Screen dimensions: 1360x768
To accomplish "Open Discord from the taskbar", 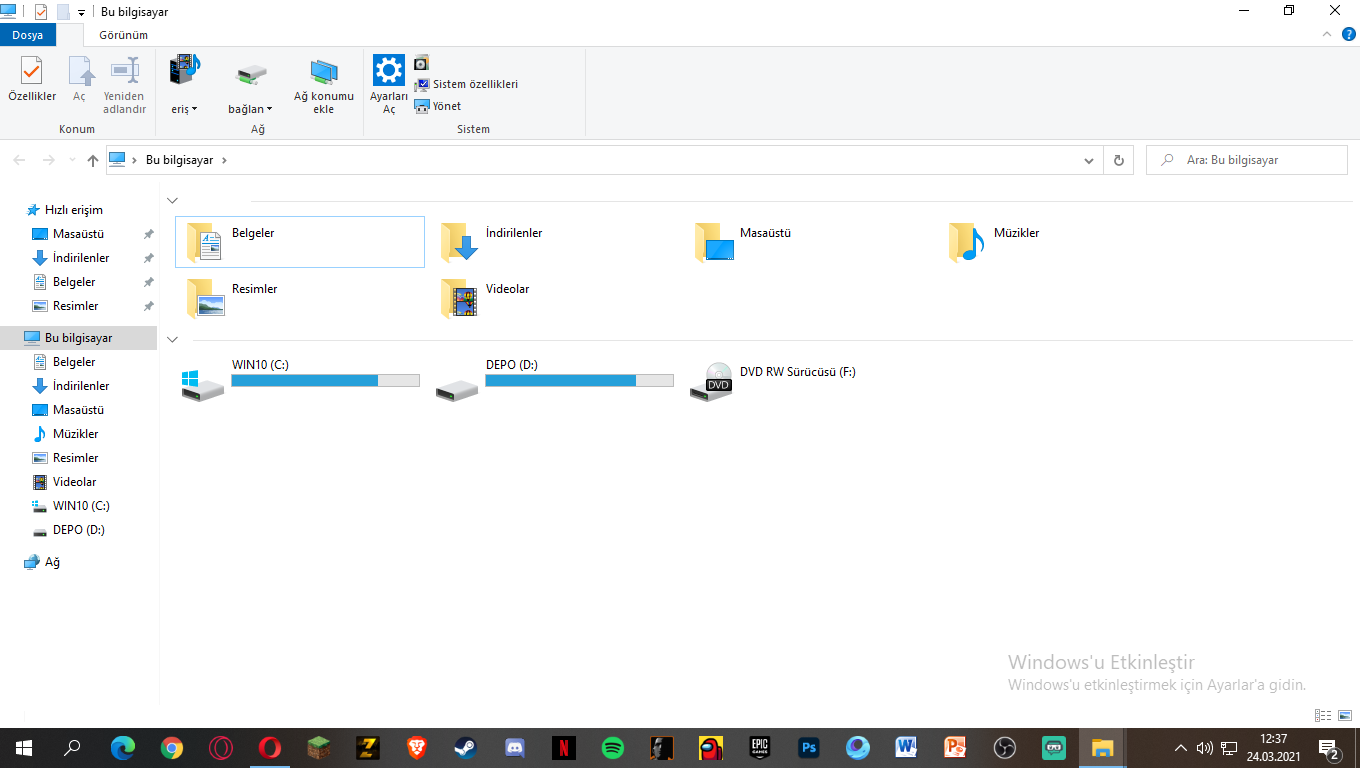I will click(515, 748).
